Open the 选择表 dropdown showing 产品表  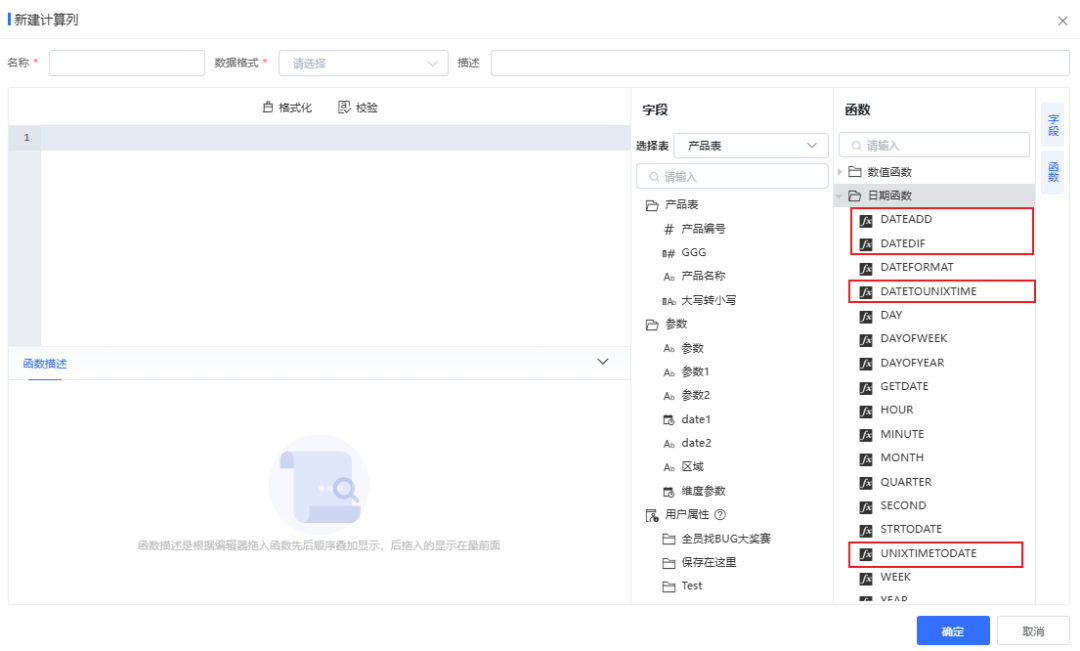[x=750, y=144]
